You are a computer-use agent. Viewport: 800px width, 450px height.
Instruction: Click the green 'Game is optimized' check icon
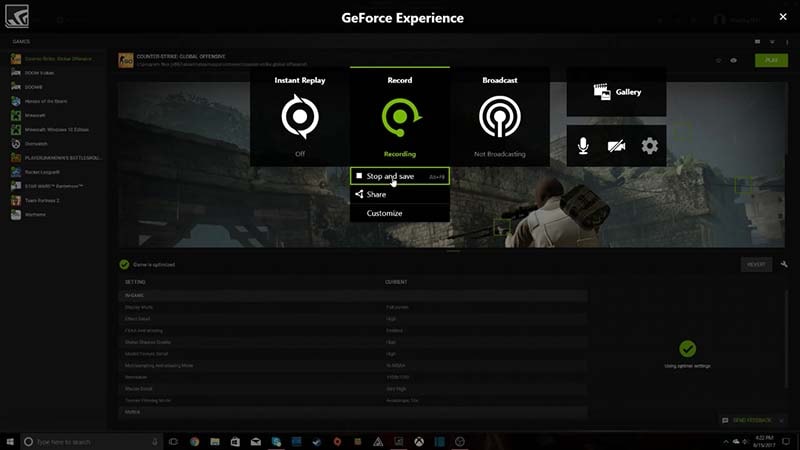124,264
